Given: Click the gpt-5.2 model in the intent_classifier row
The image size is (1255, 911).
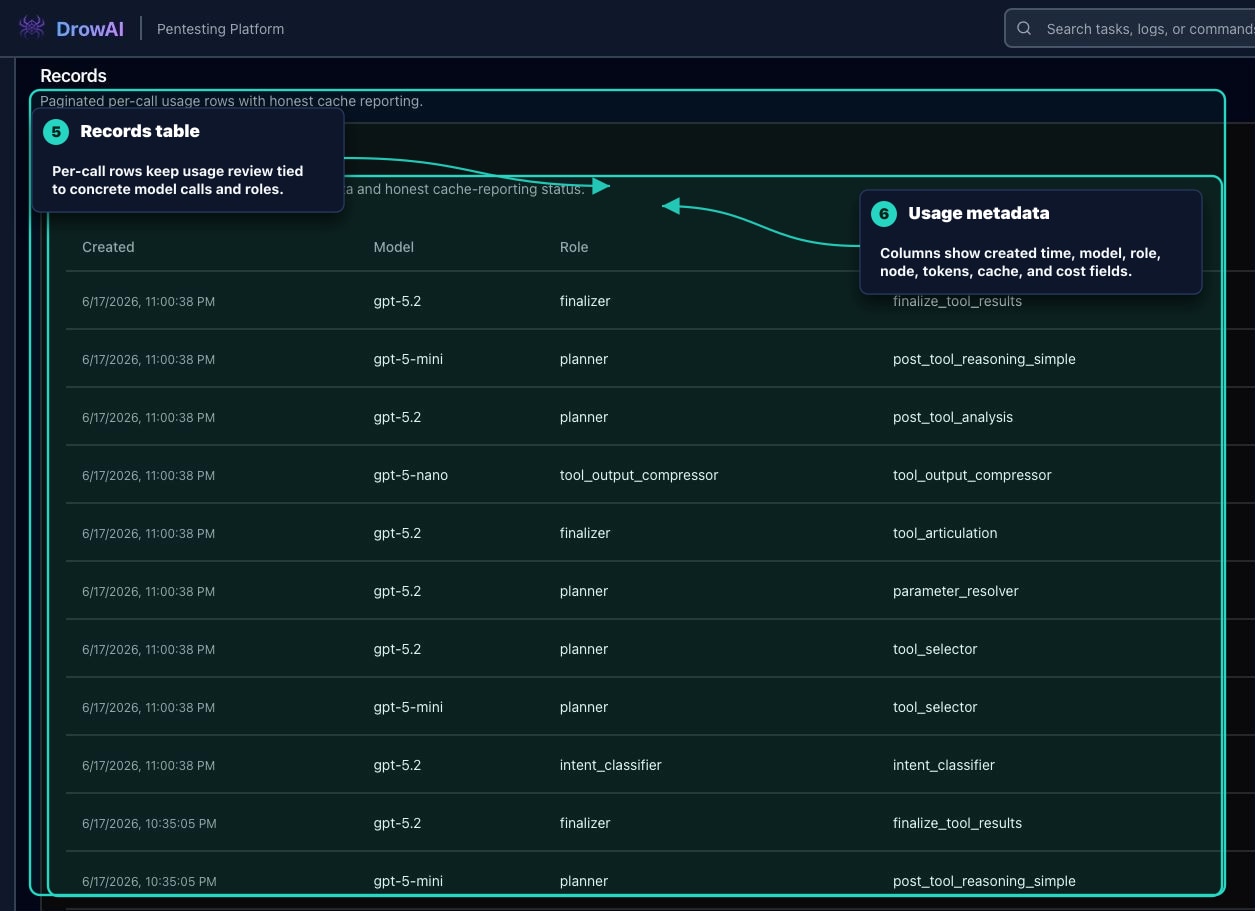Looking at the screenshot, I should point(397,765).
